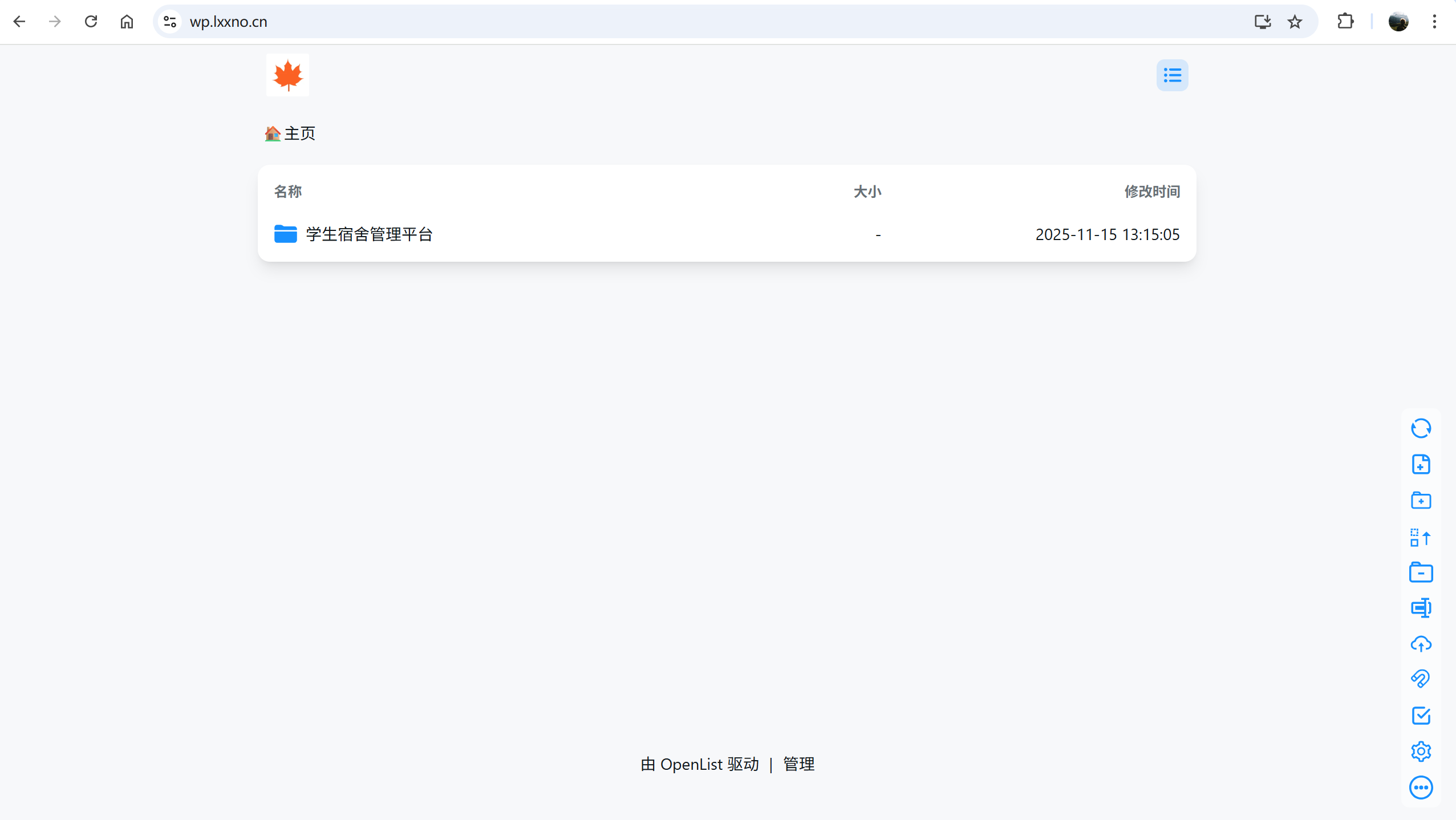Screen dimensions: 1456x820
Task: Click the refresh icon in side toolbar
Action: point(1421,428)
